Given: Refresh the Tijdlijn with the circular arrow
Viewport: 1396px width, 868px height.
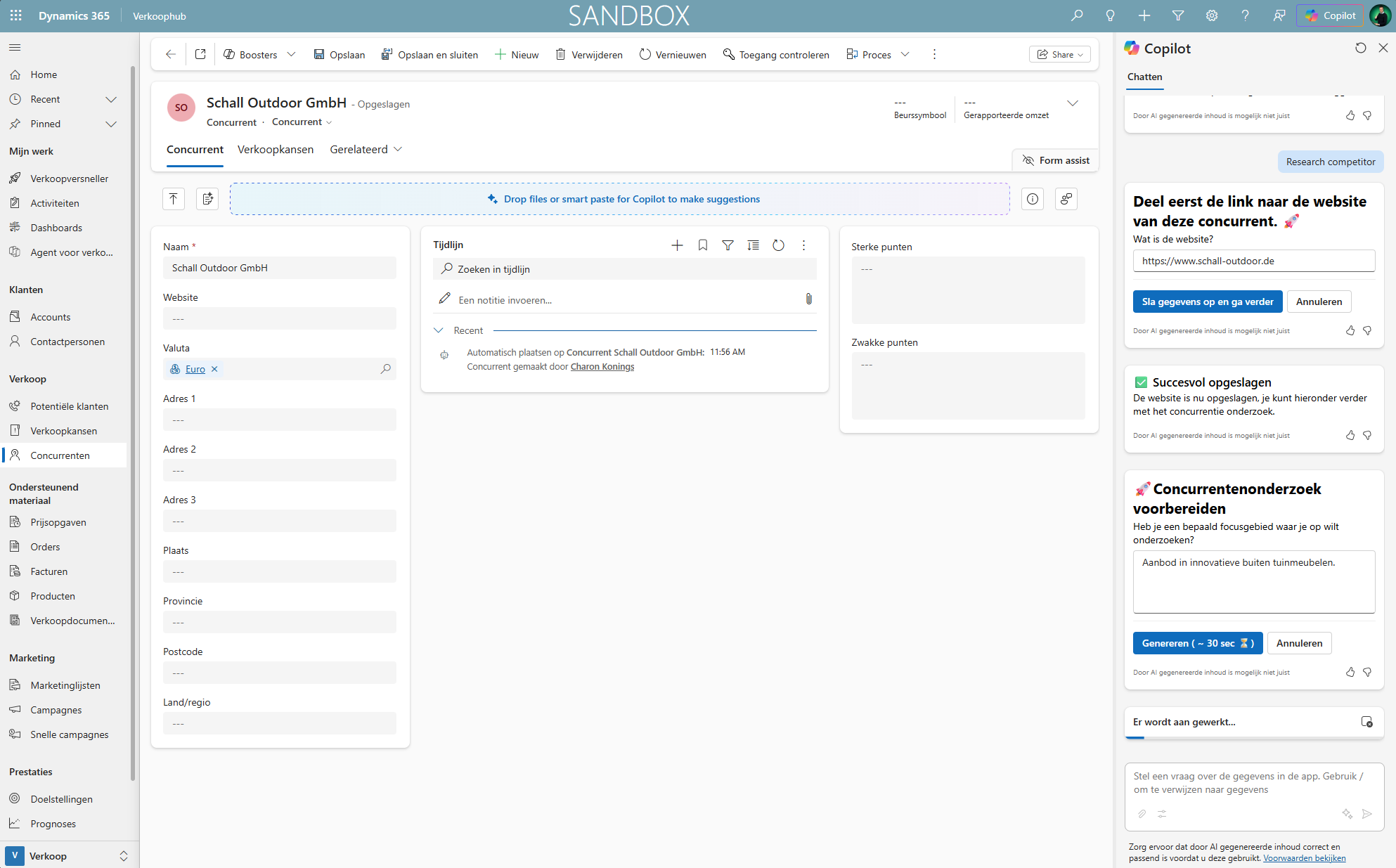Looking at the screenshot, I should pos(778,245).
